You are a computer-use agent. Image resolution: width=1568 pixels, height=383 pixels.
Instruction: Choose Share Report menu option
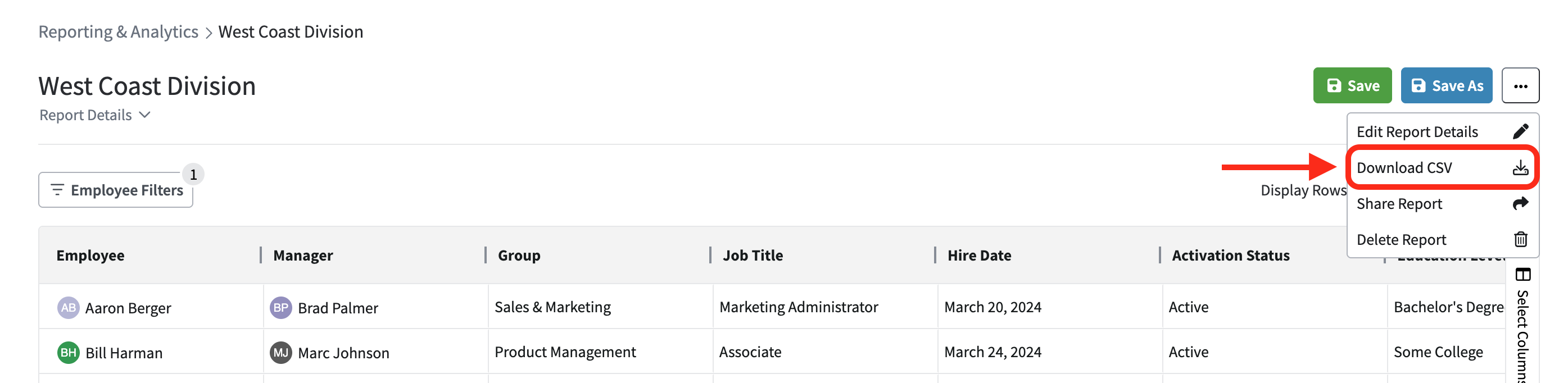point(1399,204)
